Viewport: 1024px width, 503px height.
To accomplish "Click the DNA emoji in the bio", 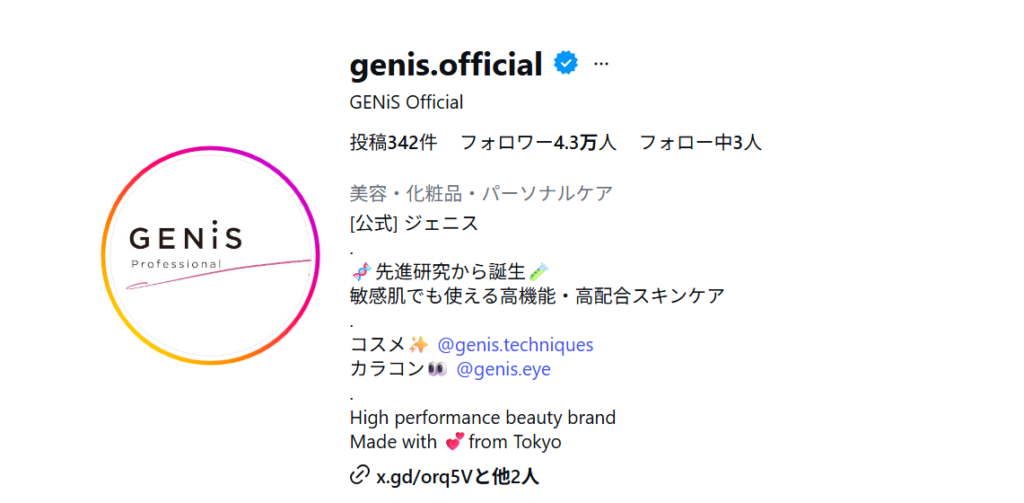I will [x=361, y=271].
